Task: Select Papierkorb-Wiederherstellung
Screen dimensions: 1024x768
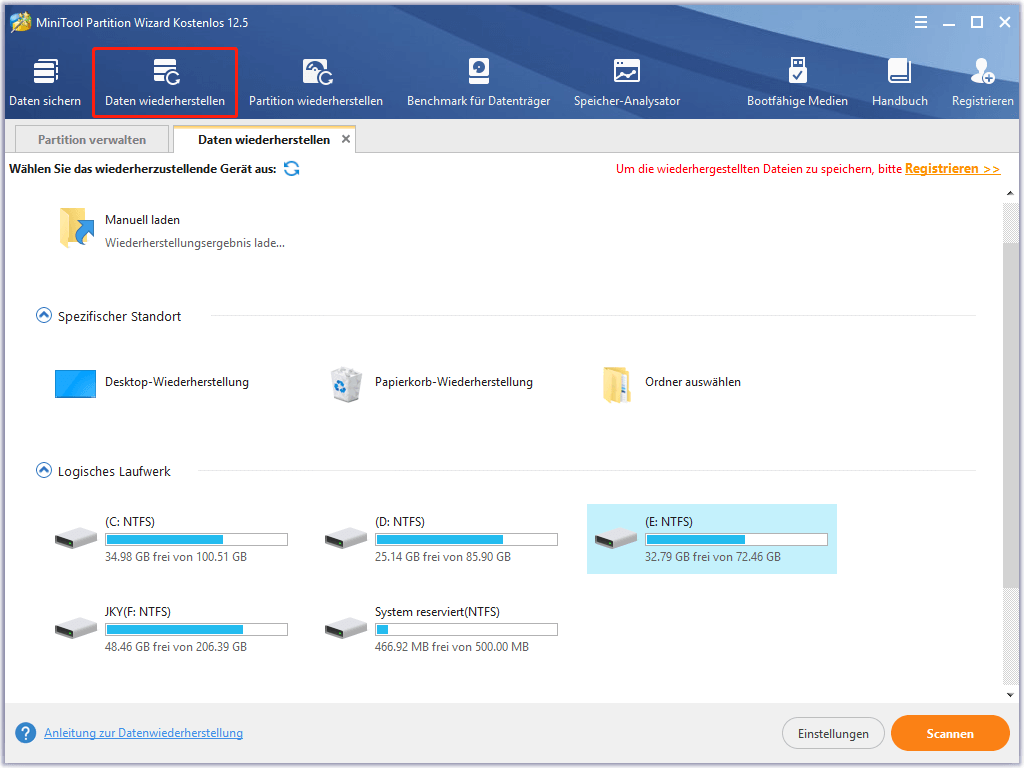Action: 432,383
